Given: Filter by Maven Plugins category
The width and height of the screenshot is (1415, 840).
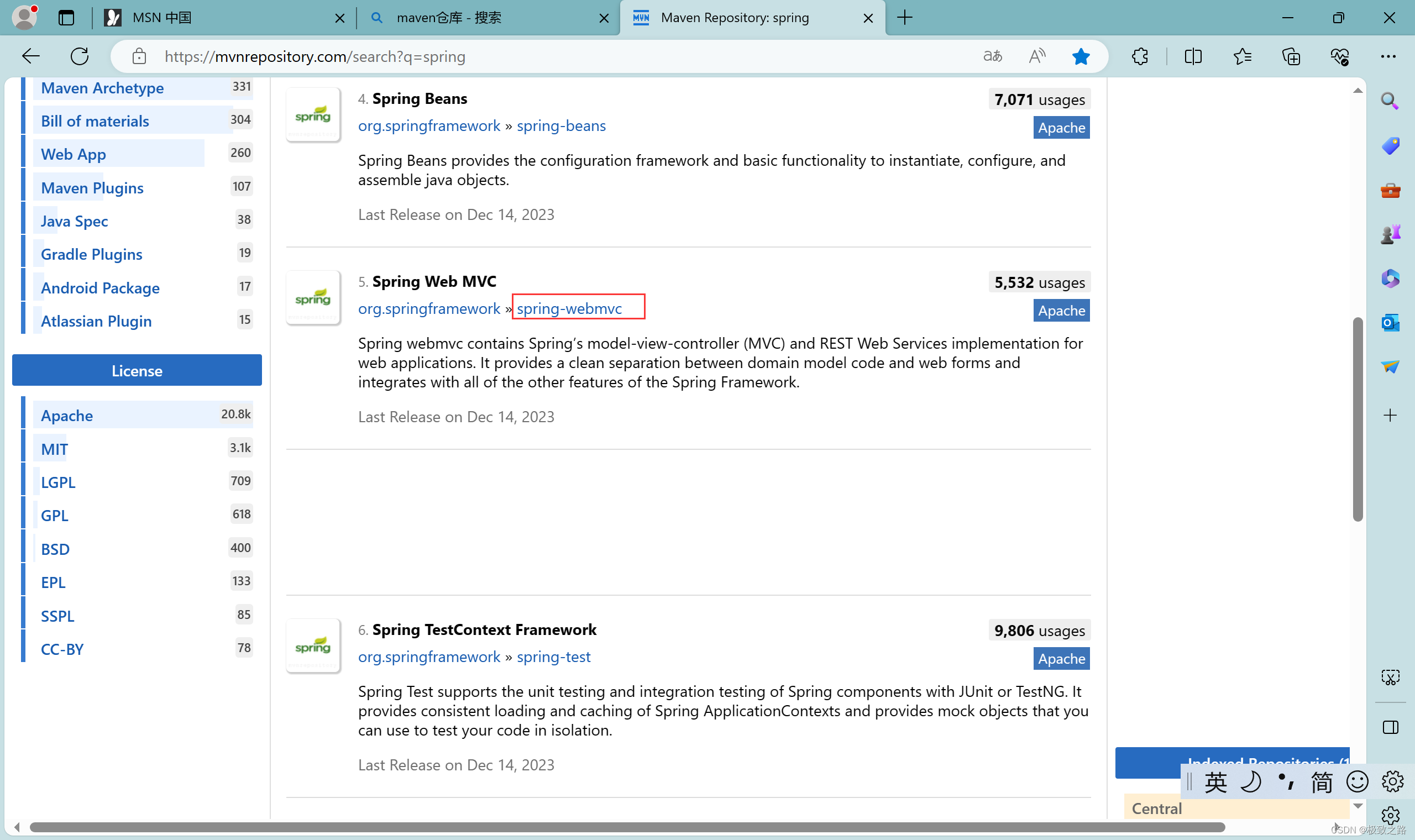Looking at the screenshot, I should [x=92, y=188].
